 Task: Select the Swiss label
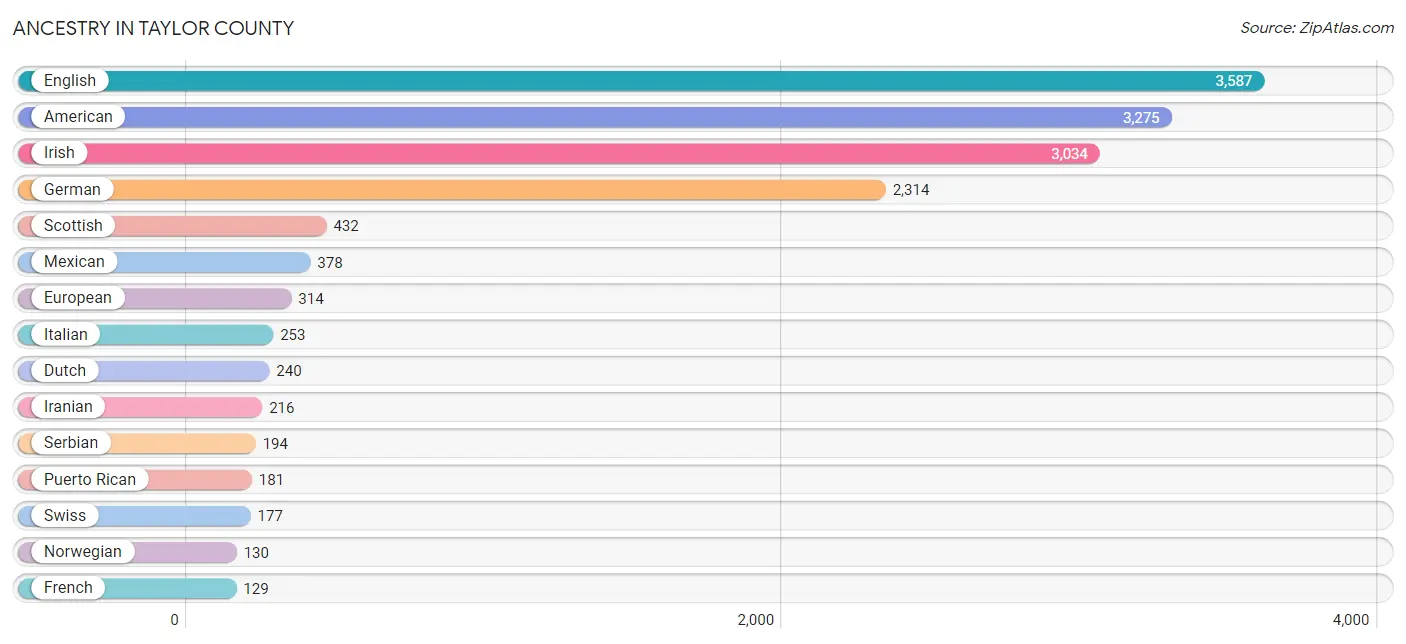tap(65, 515)
